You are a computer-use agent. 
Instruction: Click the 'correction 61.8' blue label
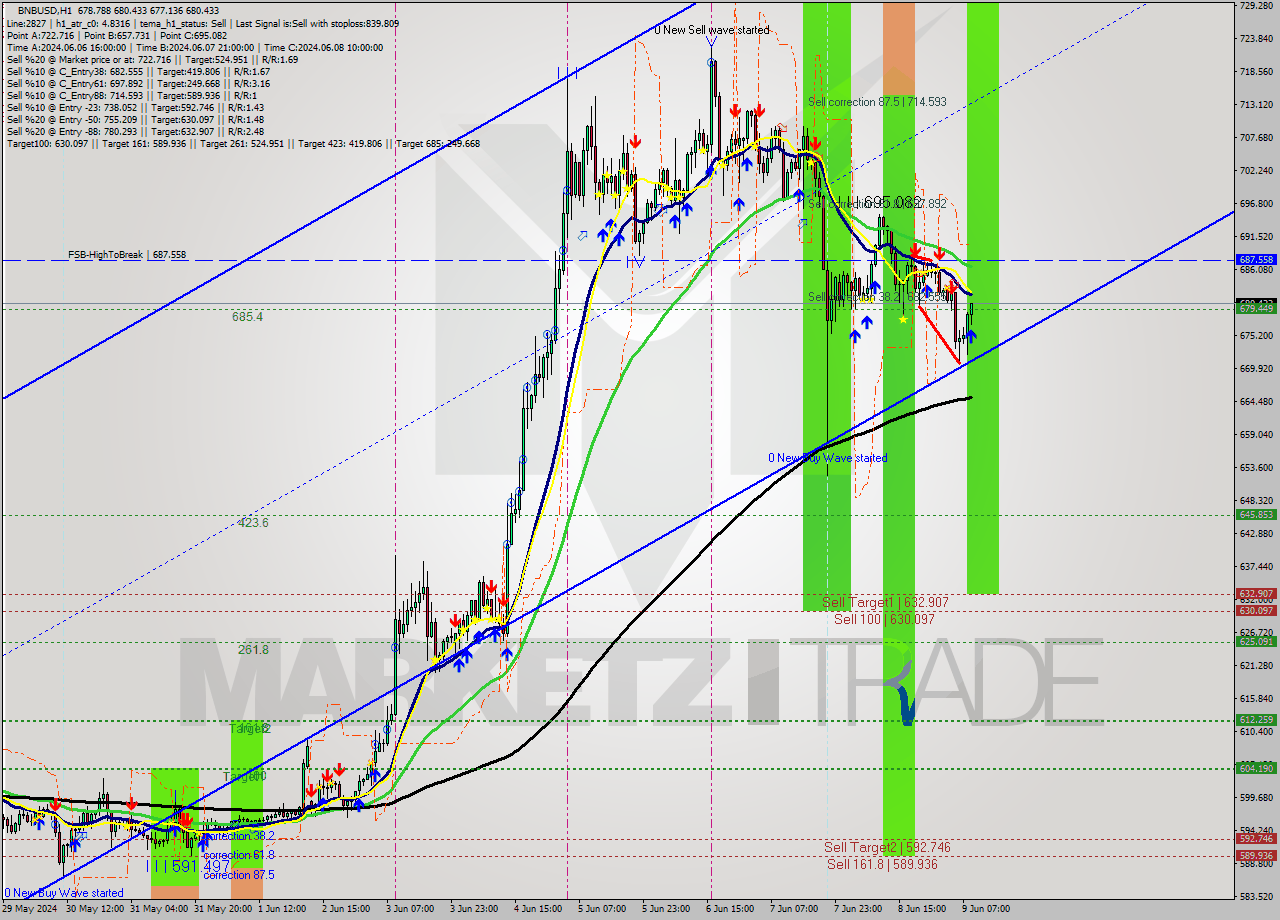click(239, 855)
